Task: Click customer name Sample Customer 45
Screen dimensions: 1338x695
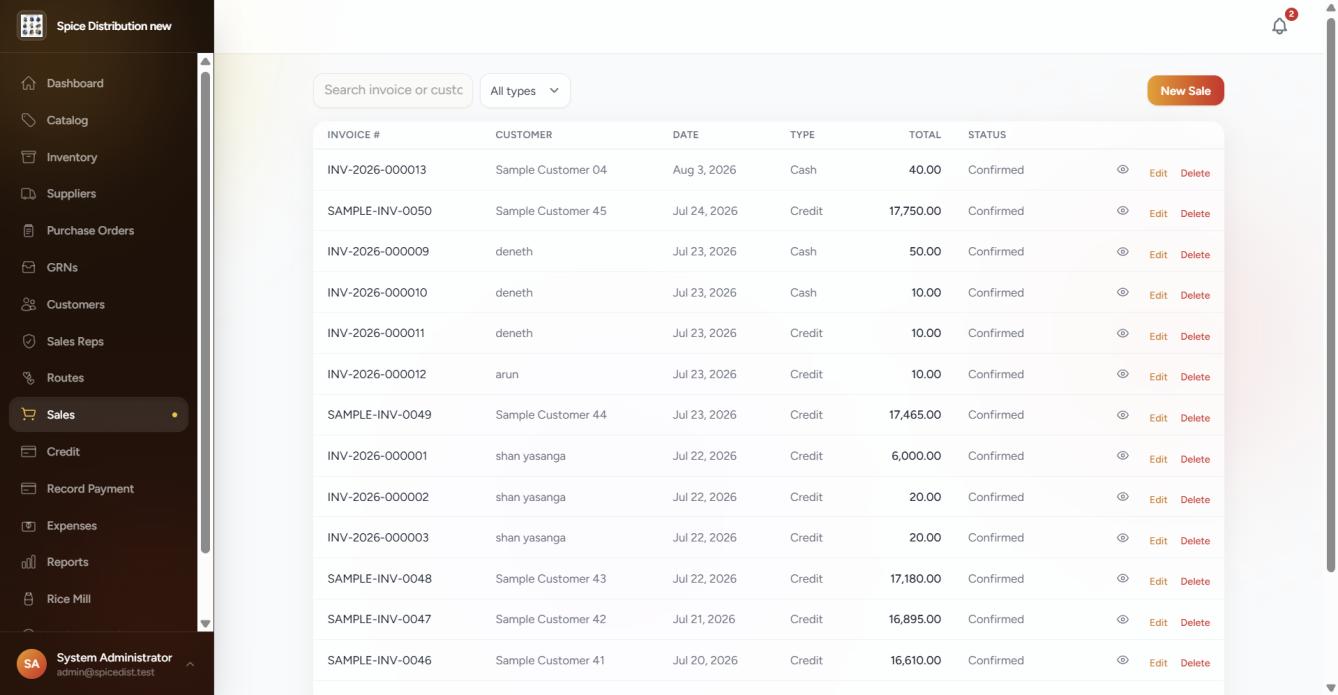Action: pyautogui.click(x=551, y=211)
